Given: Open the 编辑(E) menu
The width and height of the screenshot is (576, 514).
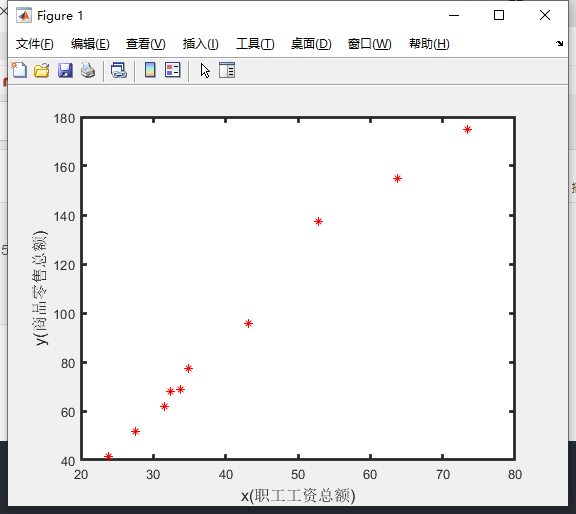Looking at the screenshot, I should click(90, 44).
